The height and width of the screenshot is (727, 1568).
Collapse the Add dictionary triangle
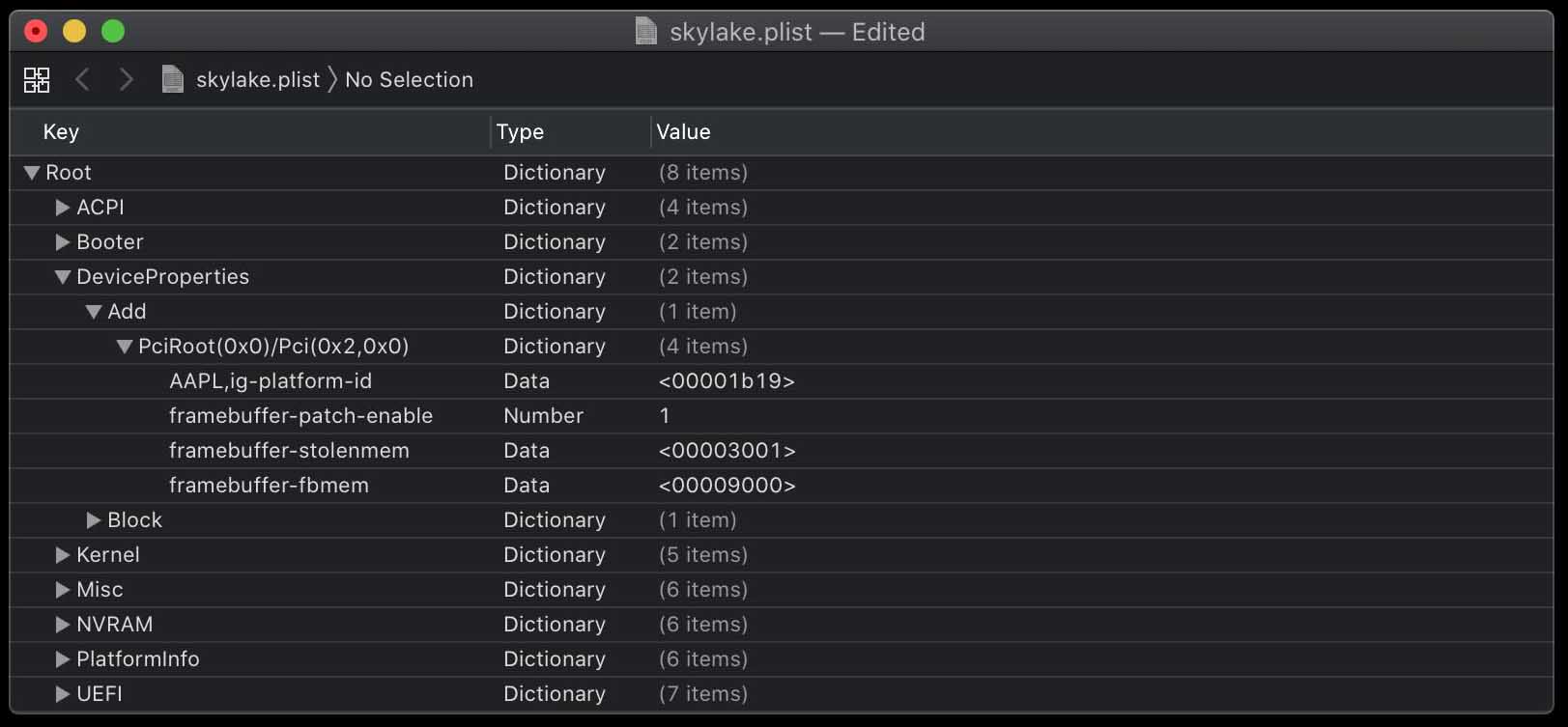(94, 312)
